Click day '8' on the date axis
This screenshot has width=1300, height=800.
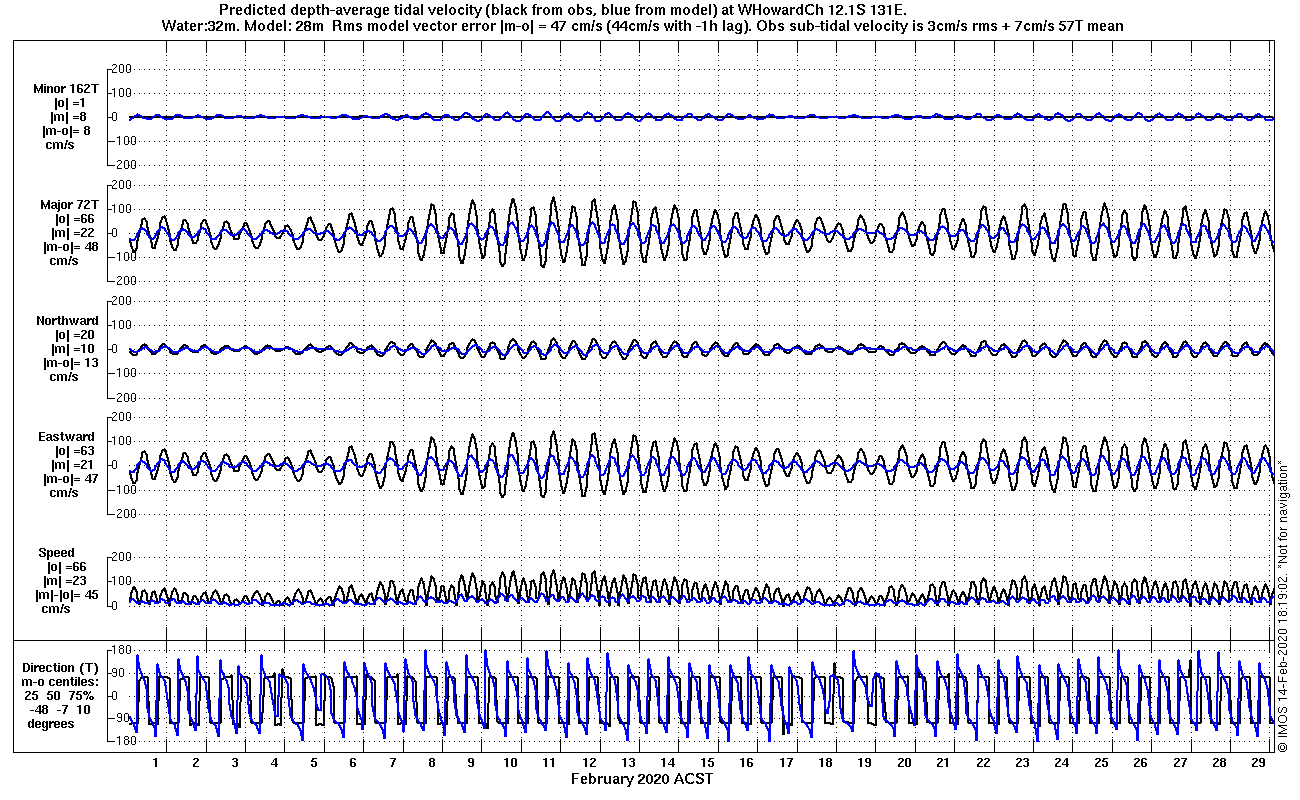[x=432, y=762]
